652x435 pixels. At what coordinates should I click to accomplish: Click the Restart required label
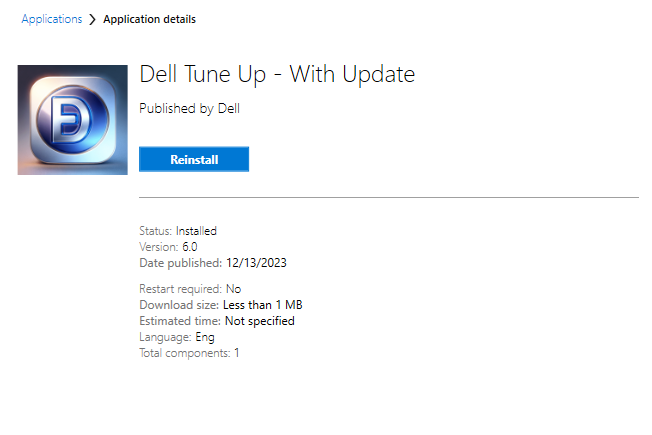tap(182, 289)
